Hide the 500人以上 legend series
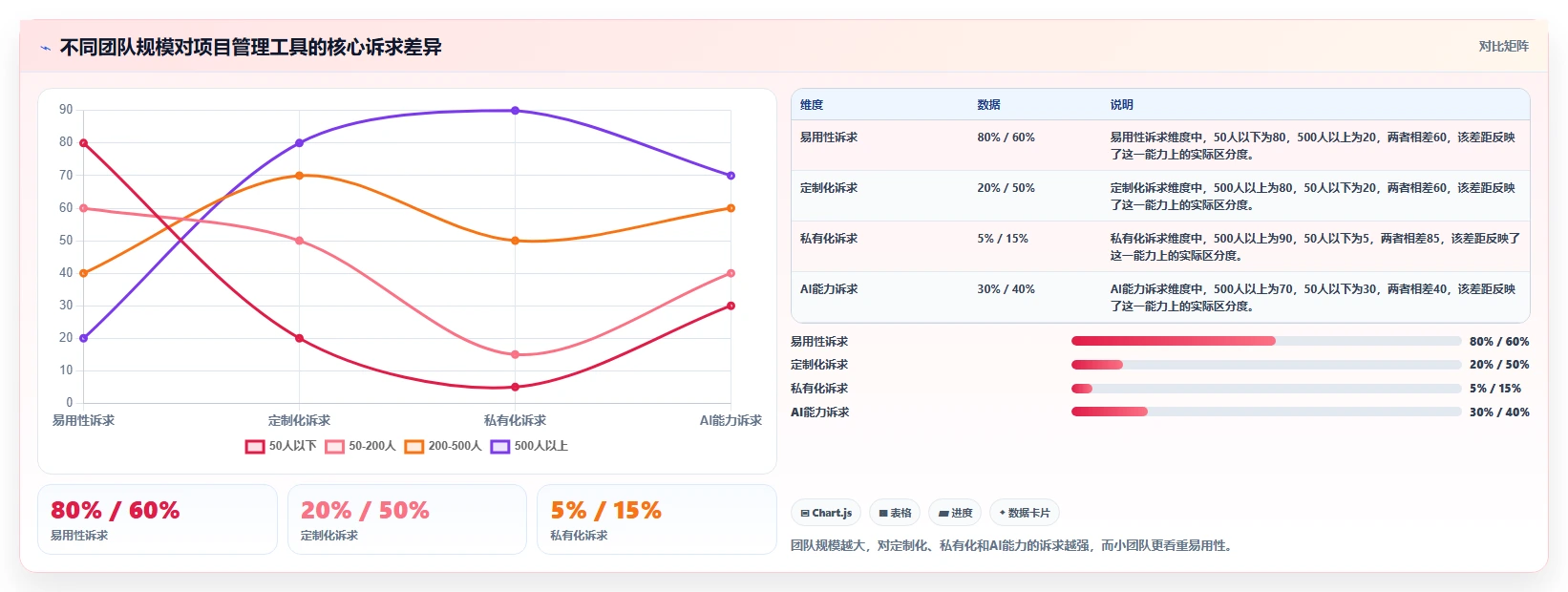This screenshot has height=592, width=1568. click(529, 446)
